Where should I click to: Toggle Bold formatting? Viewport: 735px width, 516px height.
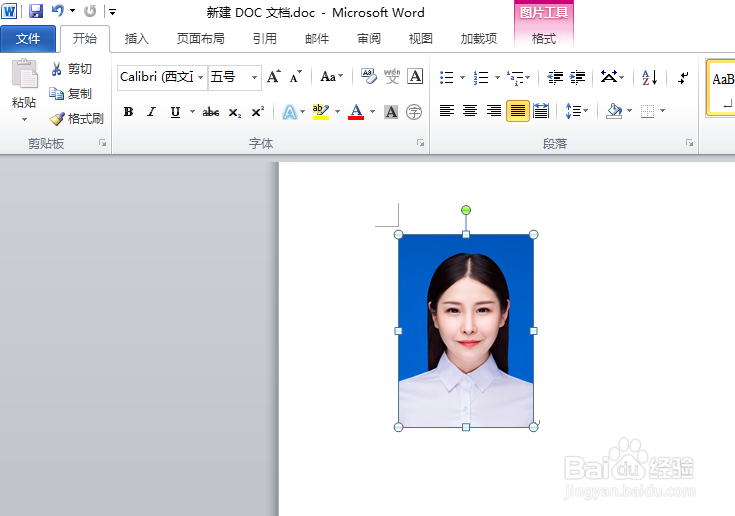click(x=128, y=112)
